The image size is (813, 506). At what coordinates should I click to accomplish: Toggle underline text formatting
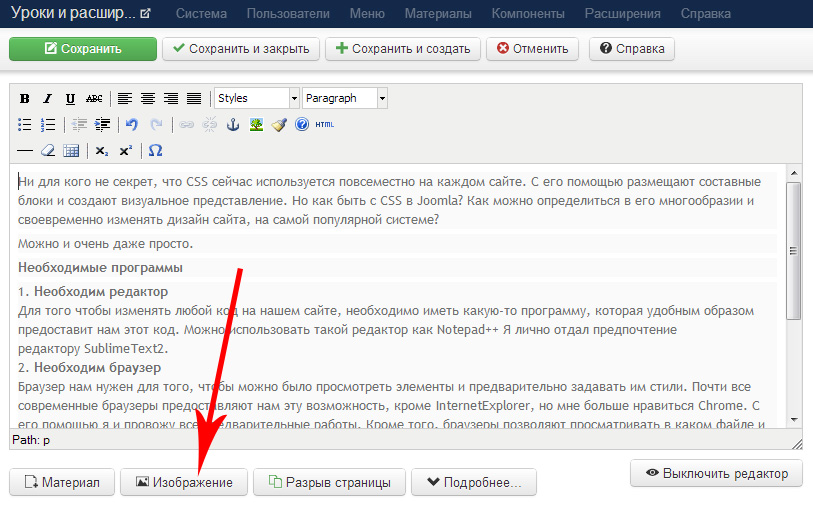click(x=70, y=98)
